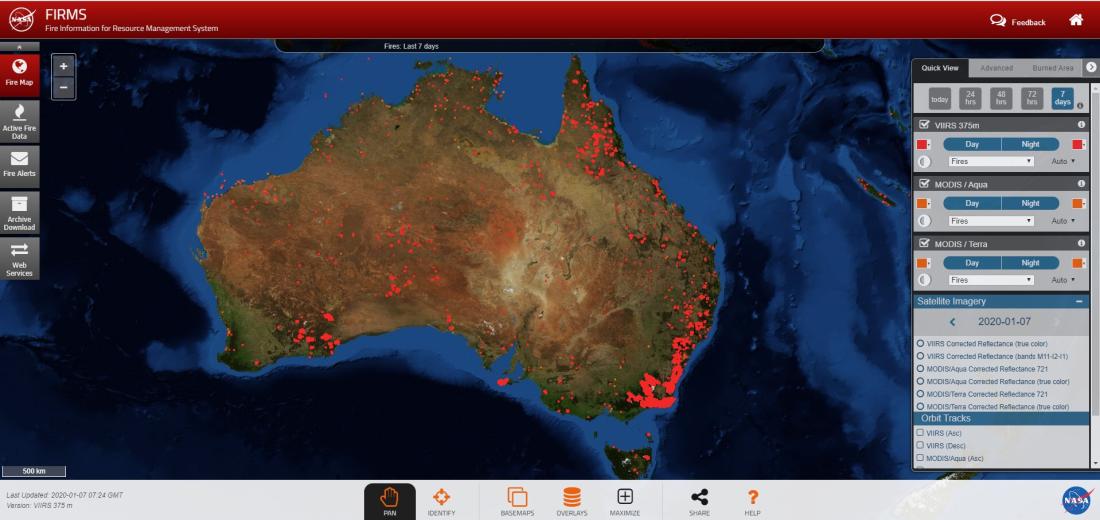This screenshot has width=1100, height=520.
Task: Select 7 days time range
Action: (x=1062, y=99)
